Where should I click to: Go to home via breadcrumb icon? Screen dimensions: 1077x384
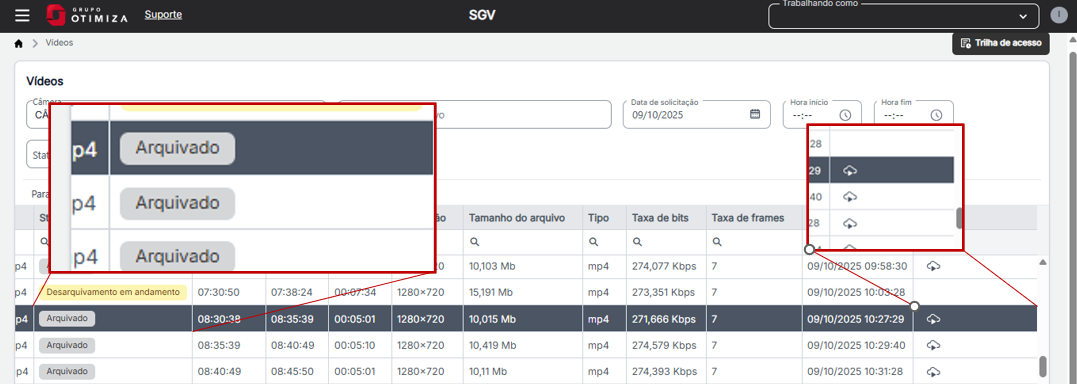[19, 43]
